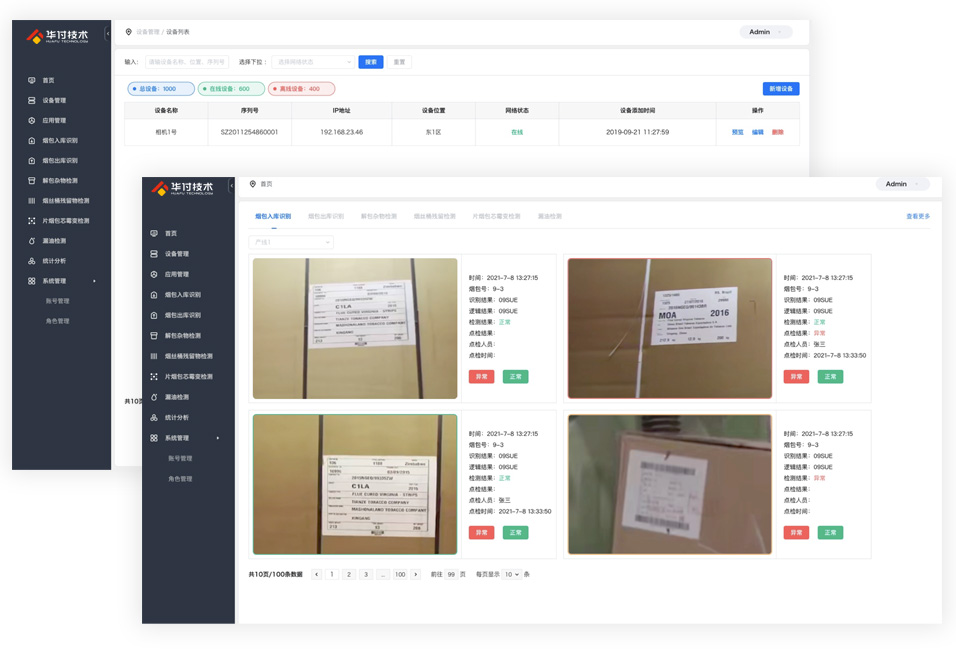Click the blue 新增设备 button
The height and width of the screenshot is (658, 956).
[x=780, y=89]
